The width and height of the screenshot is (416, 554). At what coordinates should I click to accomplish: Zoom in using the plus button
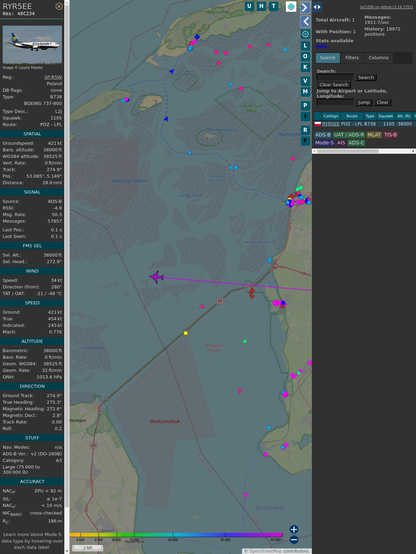(x=294, y=529)
